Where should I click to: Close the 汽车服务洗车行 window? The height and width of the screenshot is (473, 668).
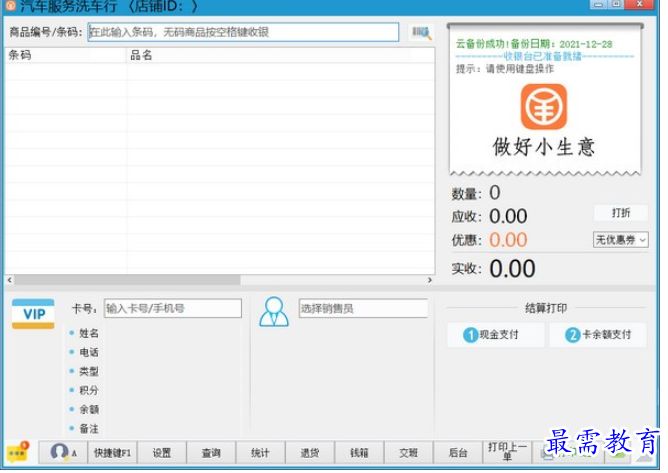click(x=639, y=4)
